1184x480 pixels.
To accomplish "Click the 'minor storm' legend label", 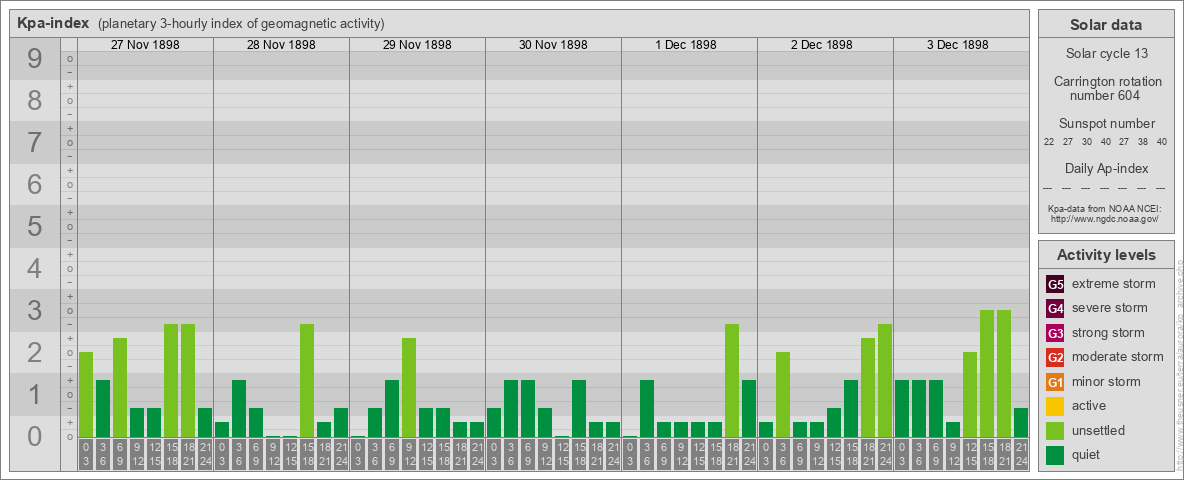I will (1106, 382).
